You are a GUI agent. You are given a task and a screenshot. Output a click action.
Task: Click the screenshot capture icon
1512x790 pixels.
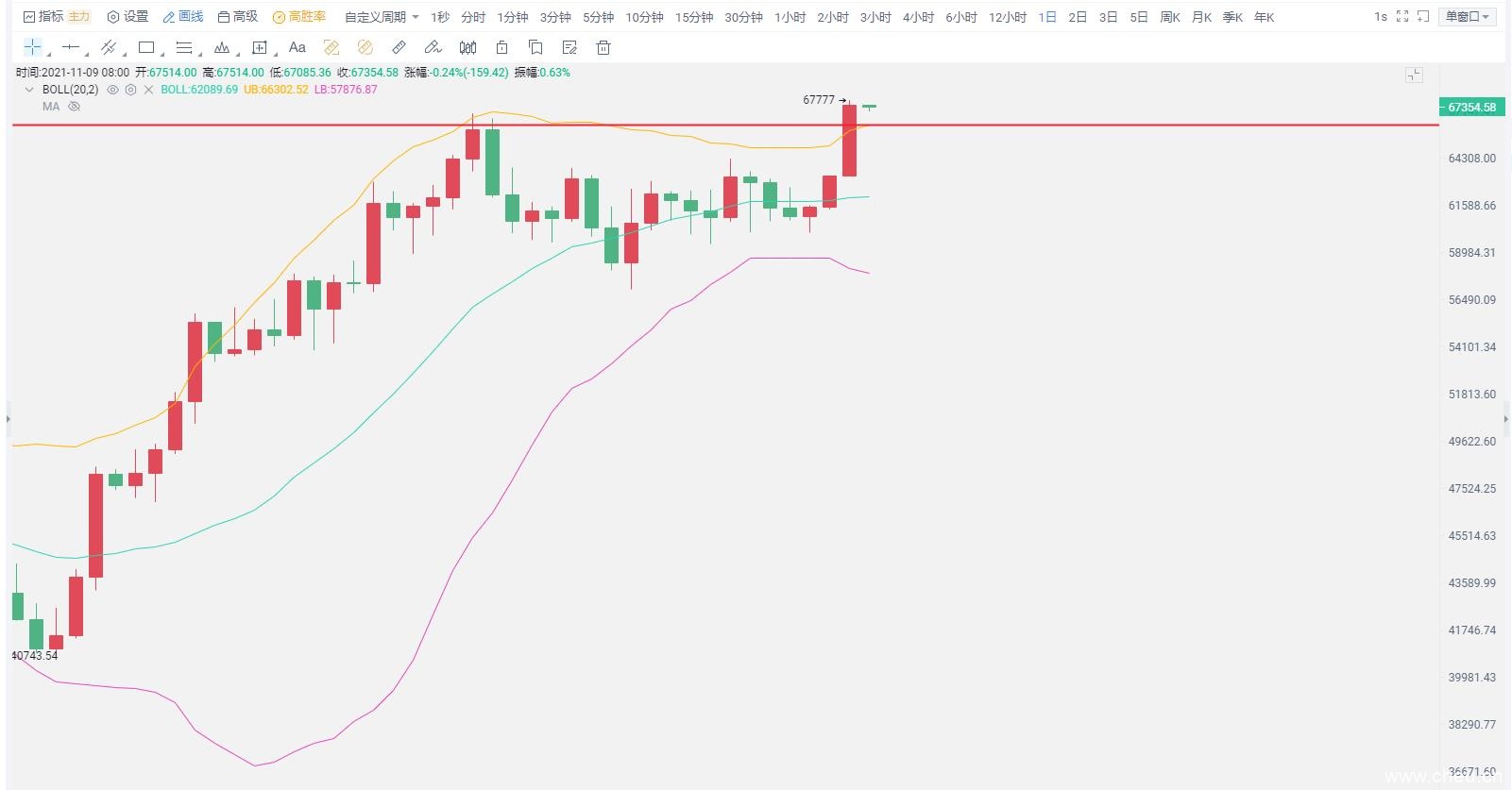(x=1423, y=17)
